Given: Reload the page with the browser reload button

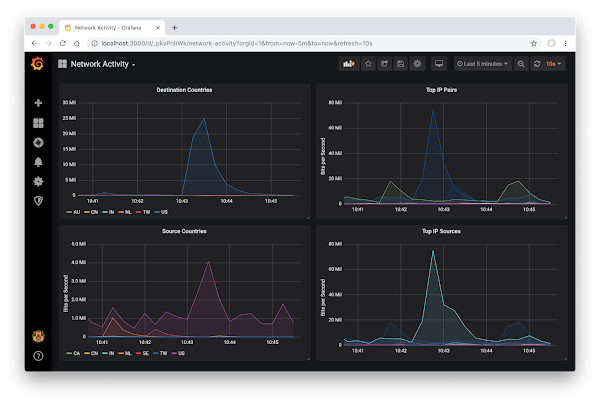Looking at the screenshot, I should click(63, 43).
